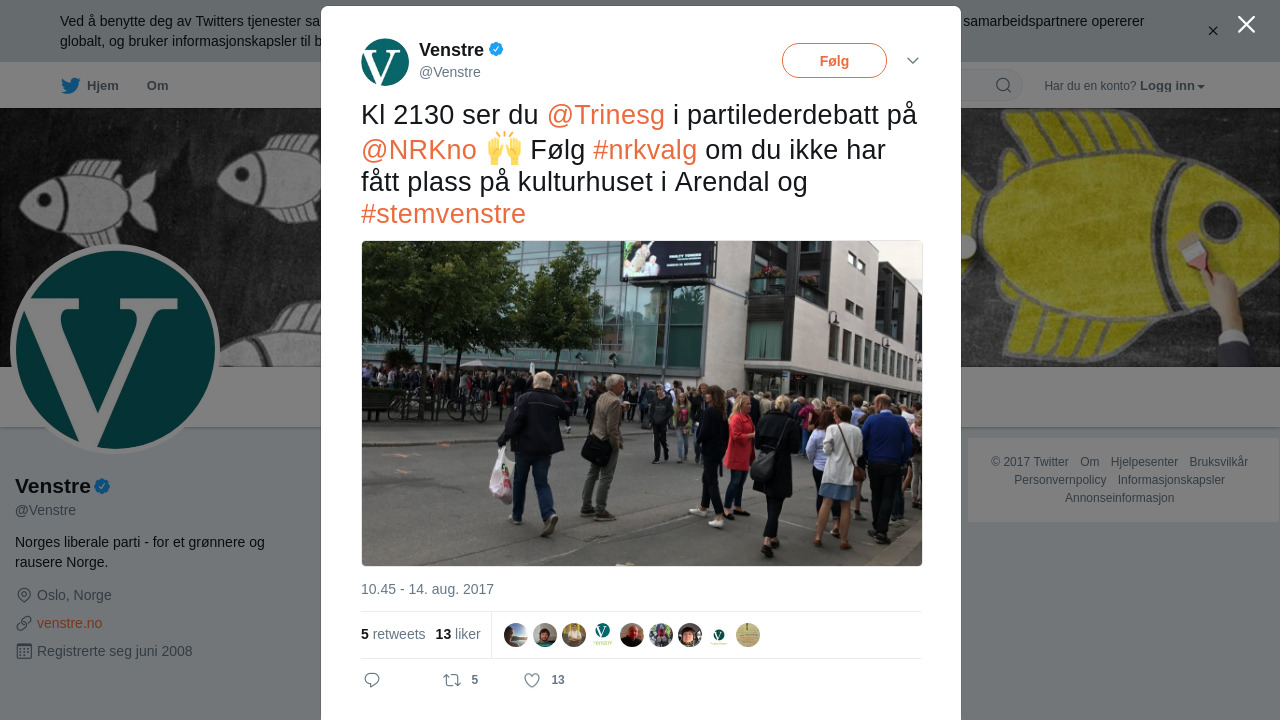Dismiss the cookie notice with small X
The width and height of the screenshot is (1280, 720).
click(x=1213, y=31)
